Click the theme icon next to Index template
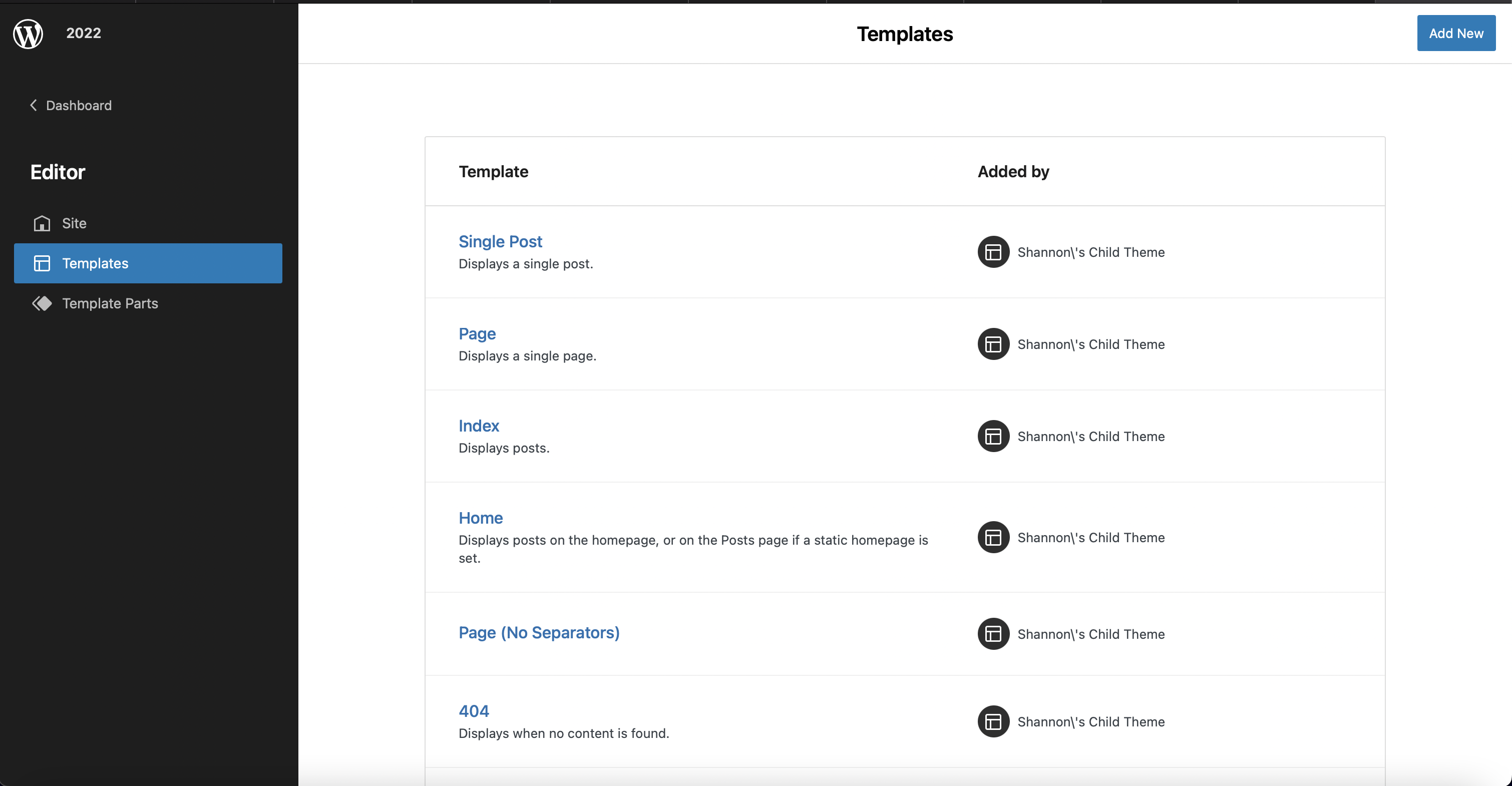This screenshot has width=1512, height=786. [x=993, y=436]
